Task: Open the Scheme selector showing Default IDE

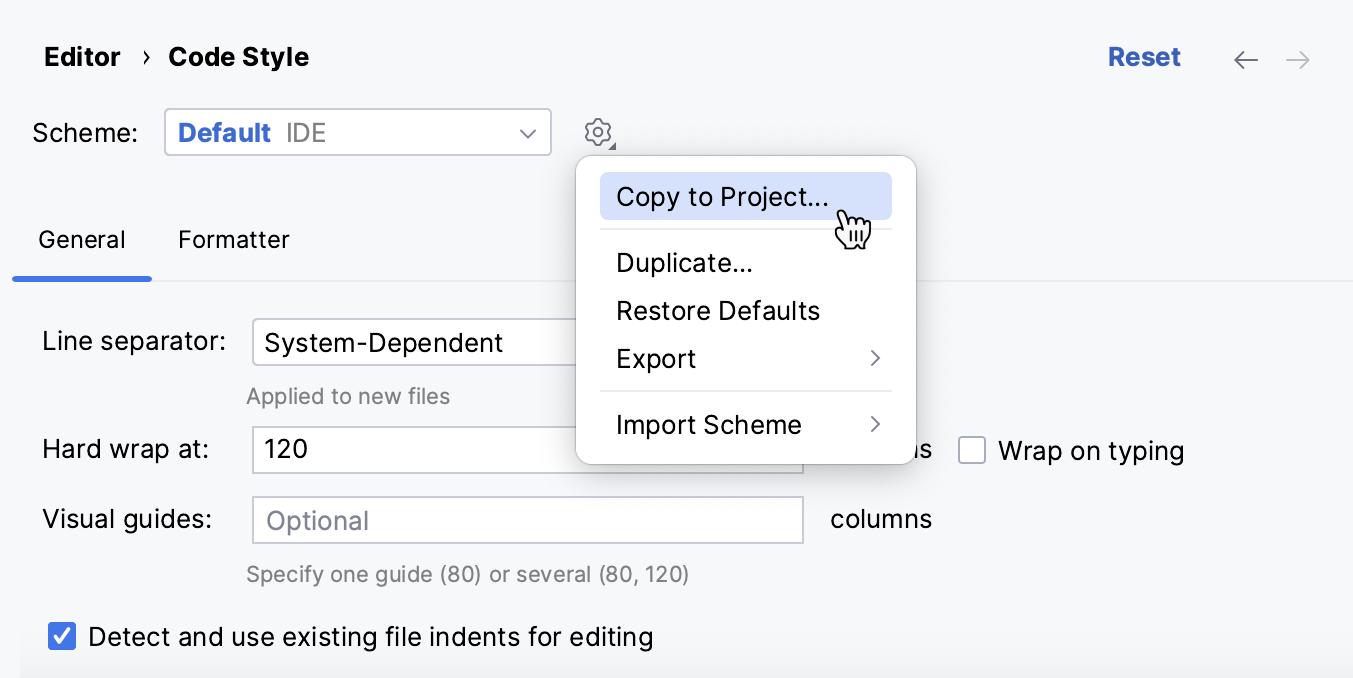Action: (357, 132)
